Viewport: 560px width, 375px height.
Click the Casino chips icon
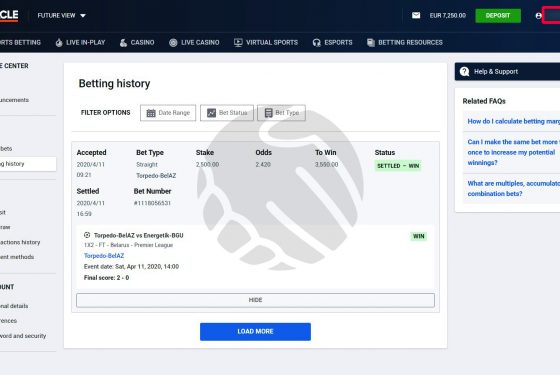pyautogui.click(x=123, y=42)
